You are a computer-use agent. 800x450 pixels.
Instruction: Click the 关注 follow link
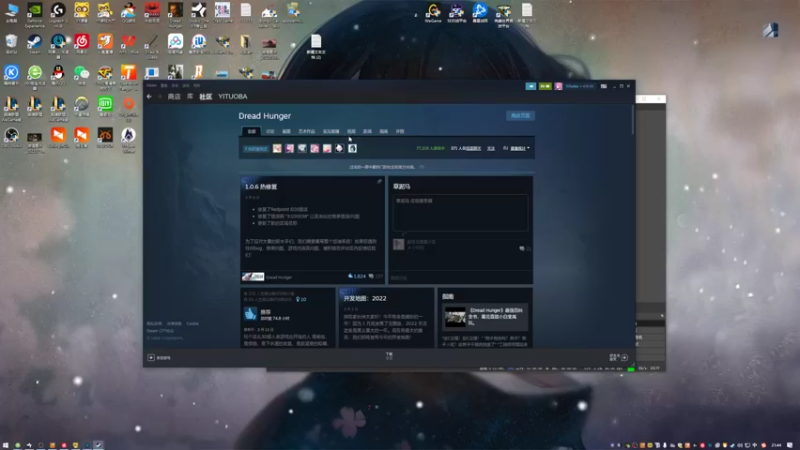click(x=491, y=148)
